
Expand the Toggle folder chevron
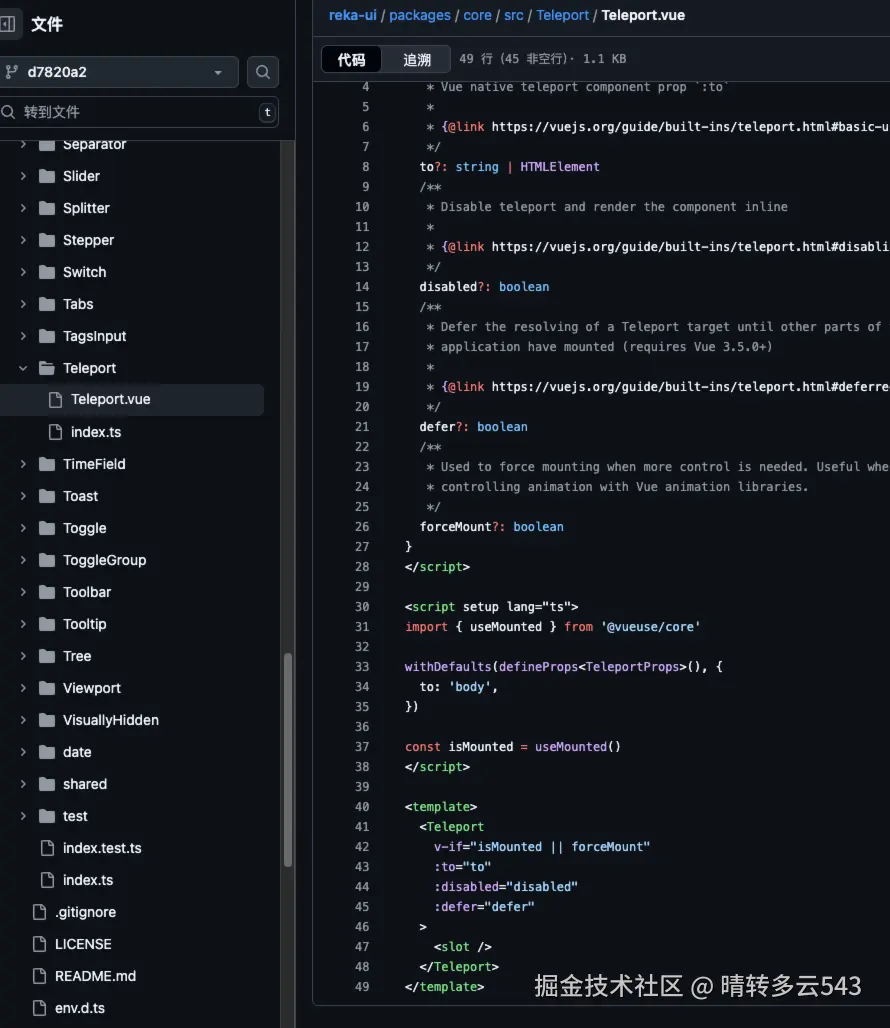tap(24, 528)
